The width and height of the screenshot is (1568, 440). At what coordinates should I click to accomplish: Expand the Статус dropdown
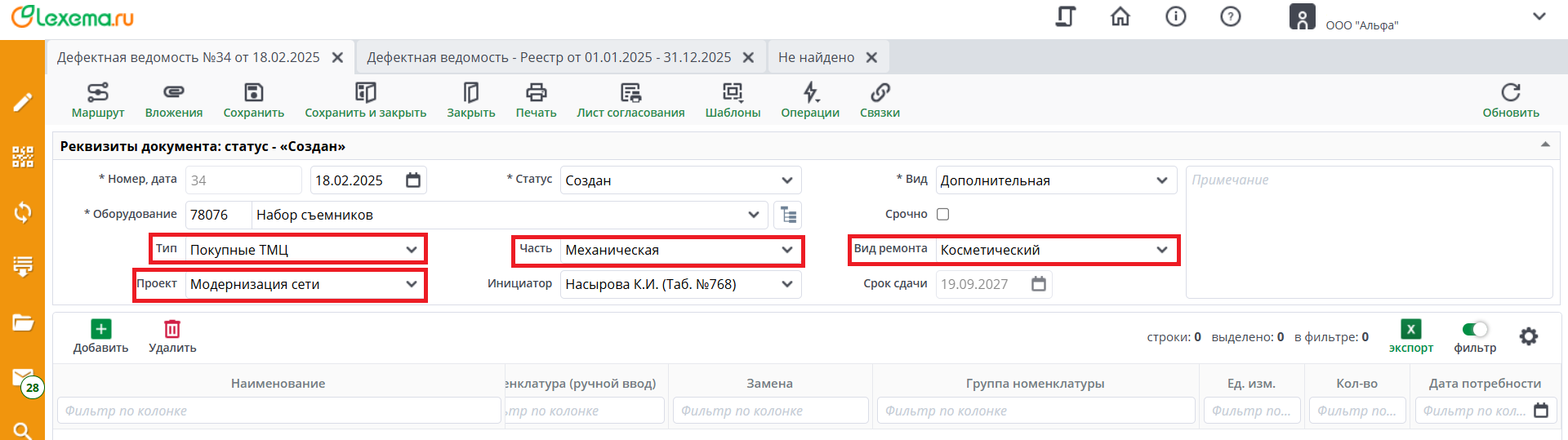[786, 180]
